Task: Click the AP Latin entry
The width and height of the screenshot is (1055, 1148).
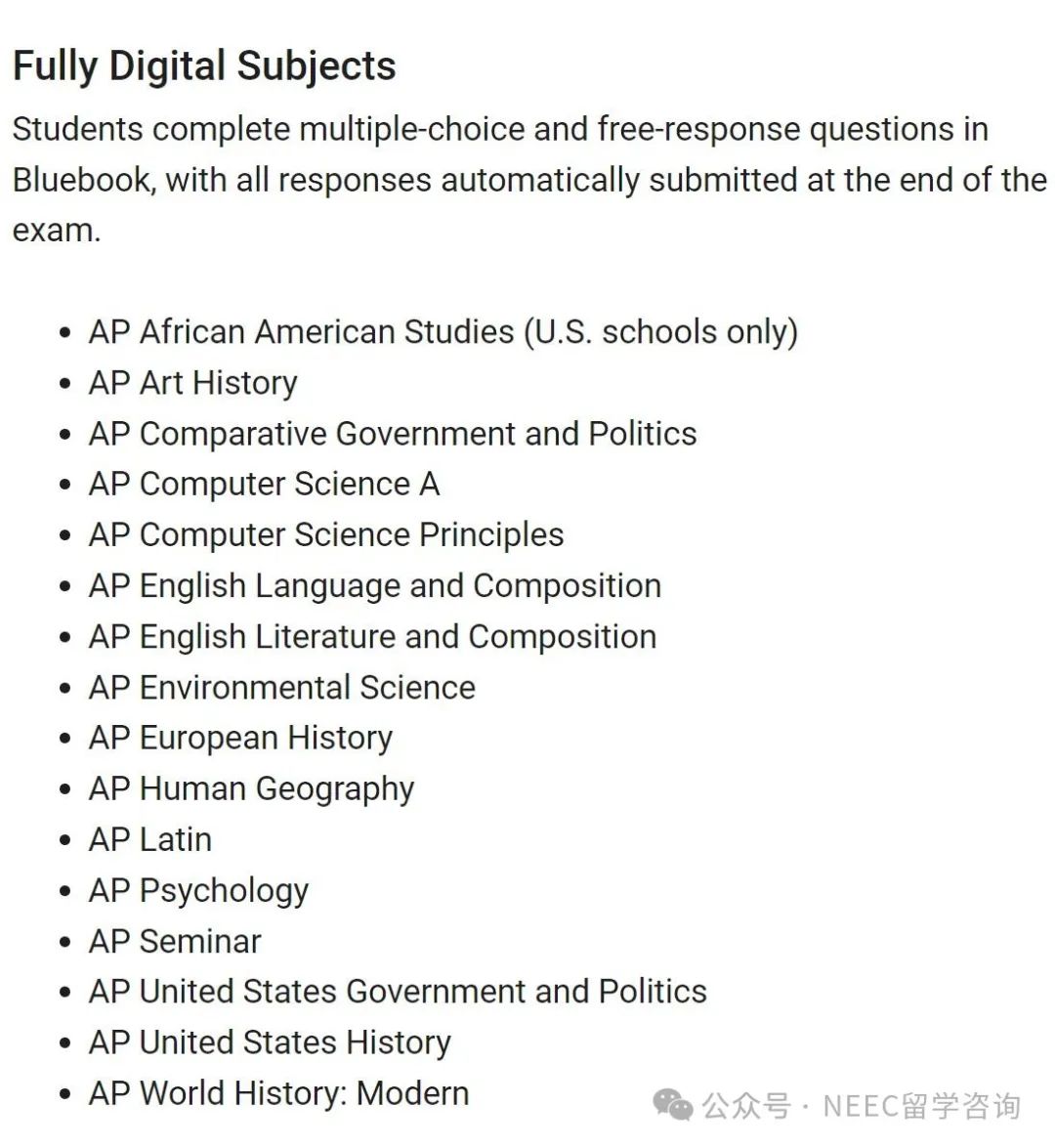Action: point(150,840)
